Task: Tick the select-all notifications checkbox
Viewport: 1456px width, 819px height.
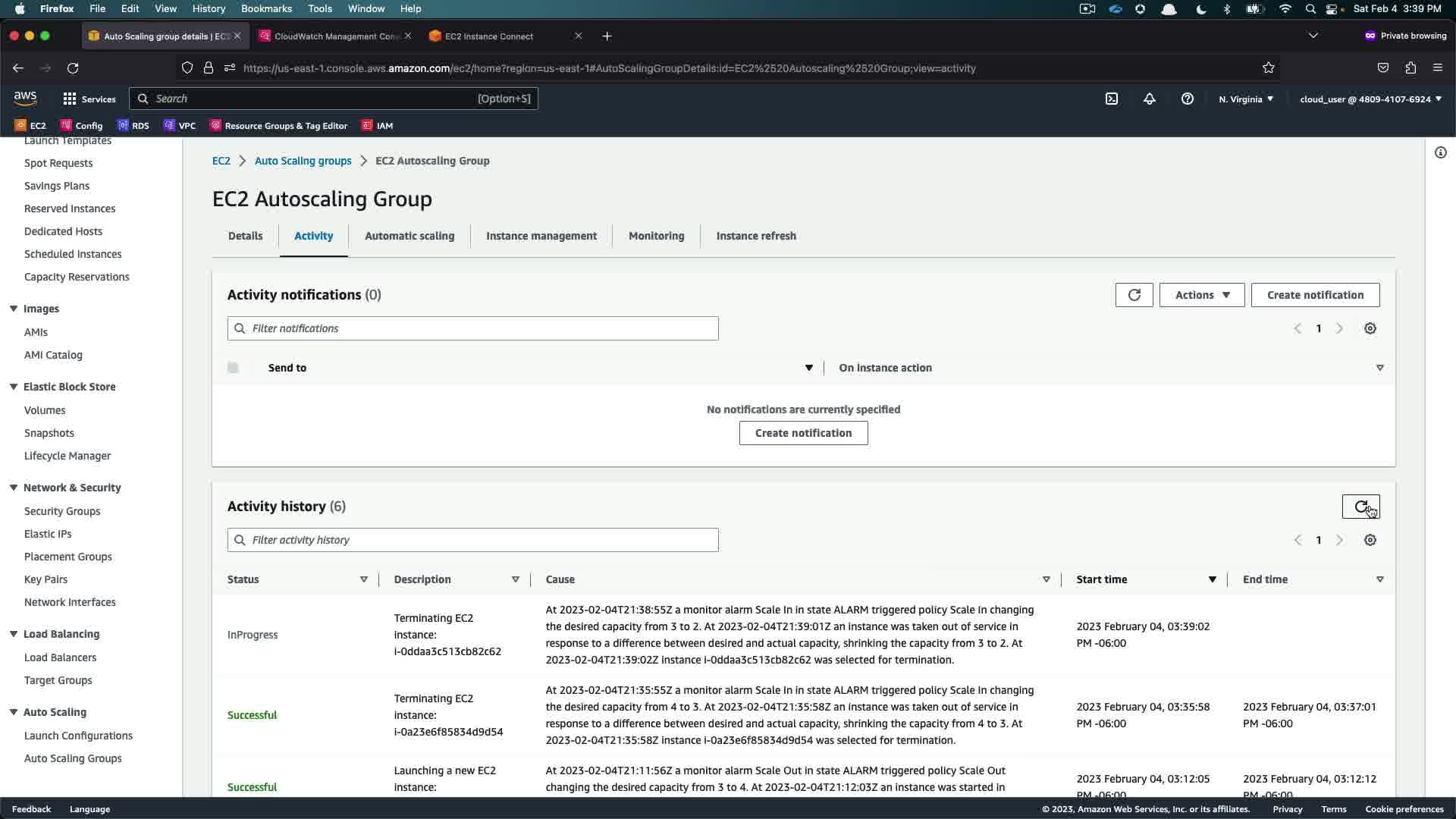Action: (233, 368)
